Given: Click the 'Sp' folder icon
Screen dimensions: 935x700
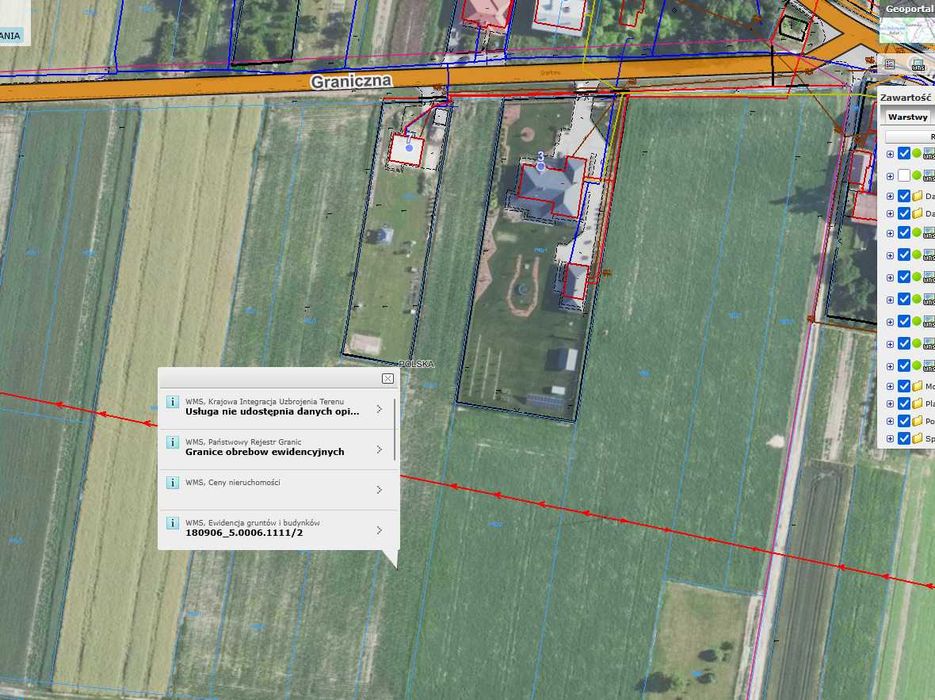Looking at the screenshot, I should tap(917, 438).
